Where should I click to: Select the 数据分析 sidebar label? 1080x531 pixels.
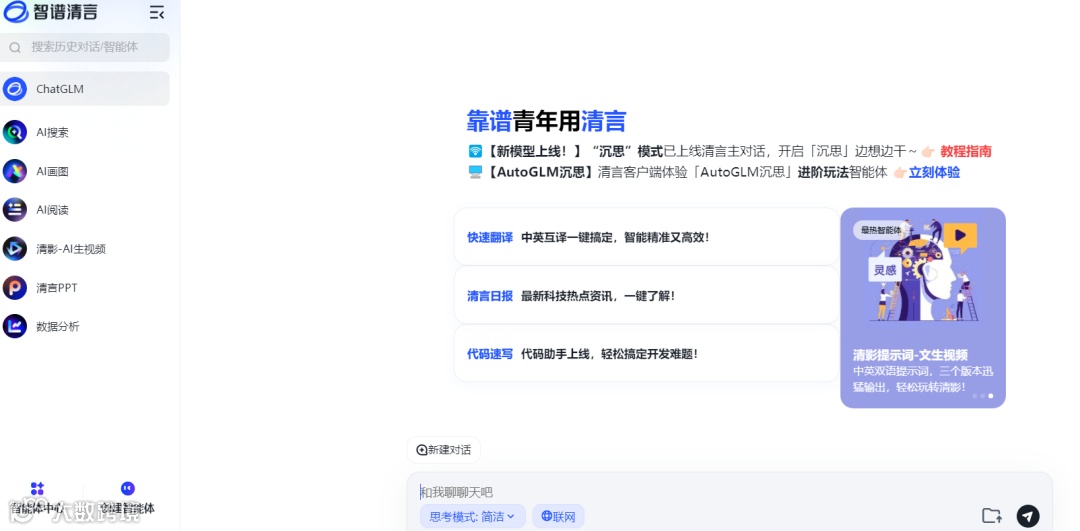(x=58, y=326)
